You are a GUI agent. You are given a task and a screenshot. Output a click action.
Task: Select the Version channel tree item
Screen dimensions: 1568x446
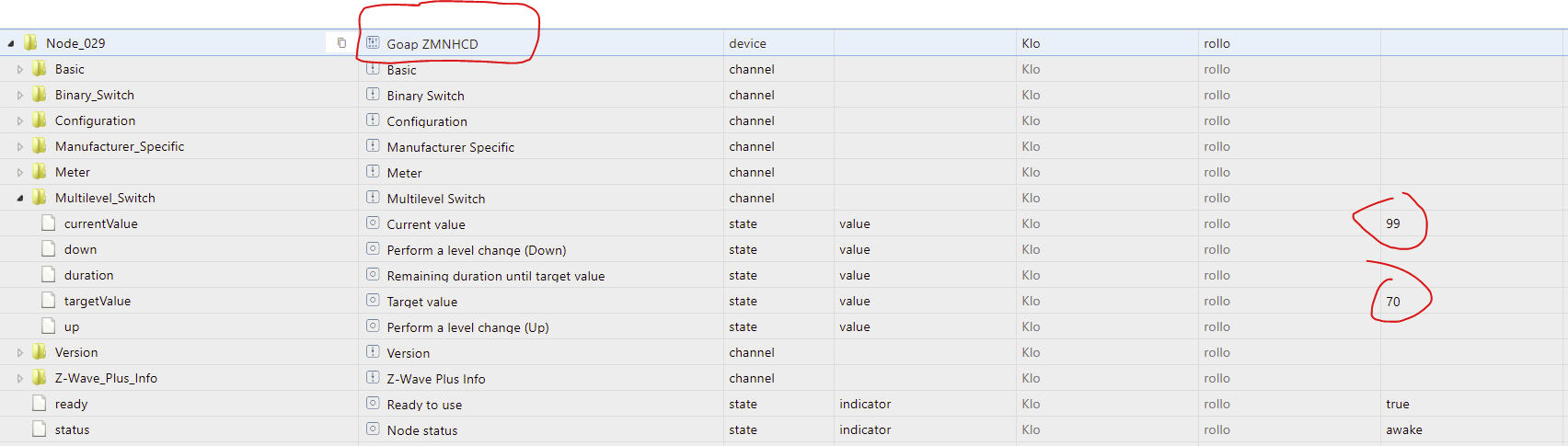point(76,352)
